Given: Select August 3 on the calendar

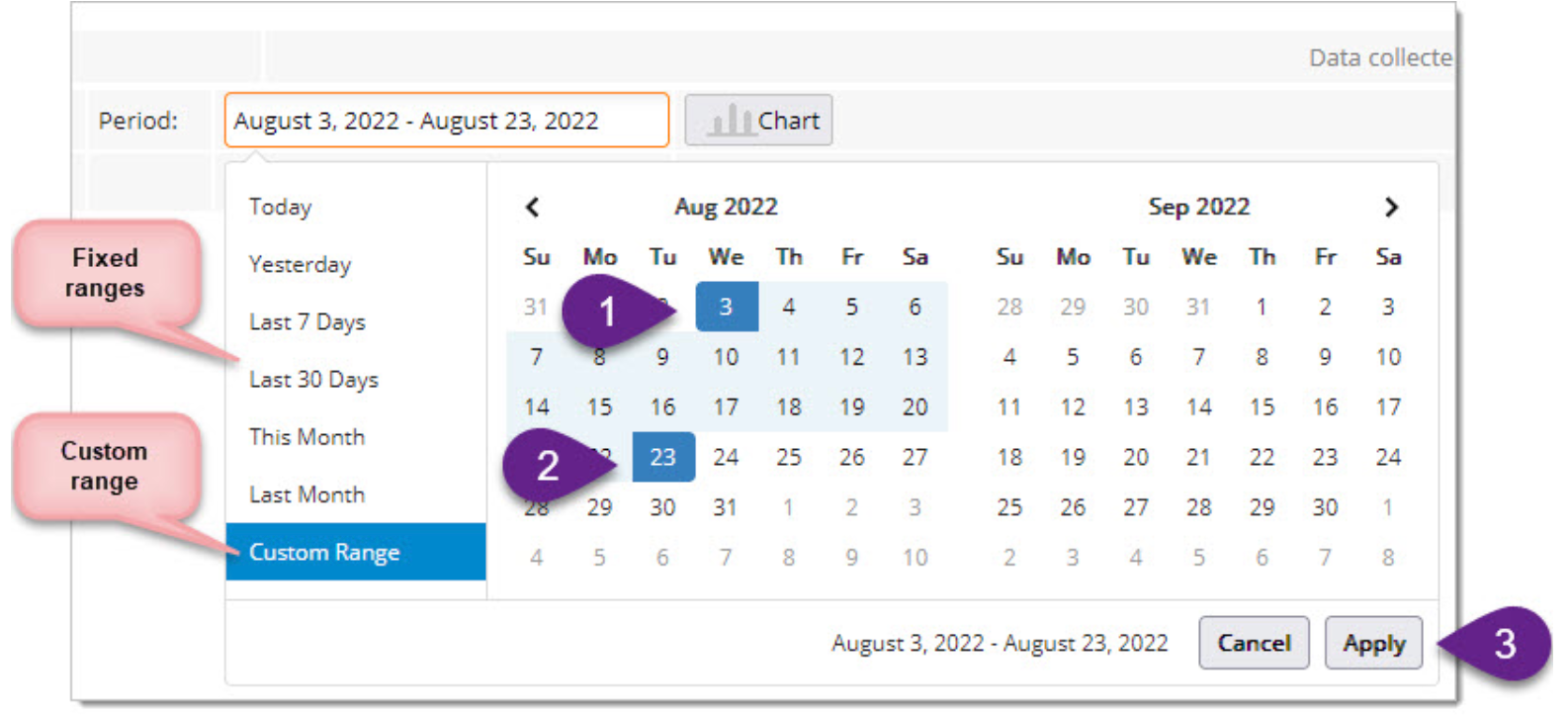Looking at the screenshot, I should pos(726,307).
